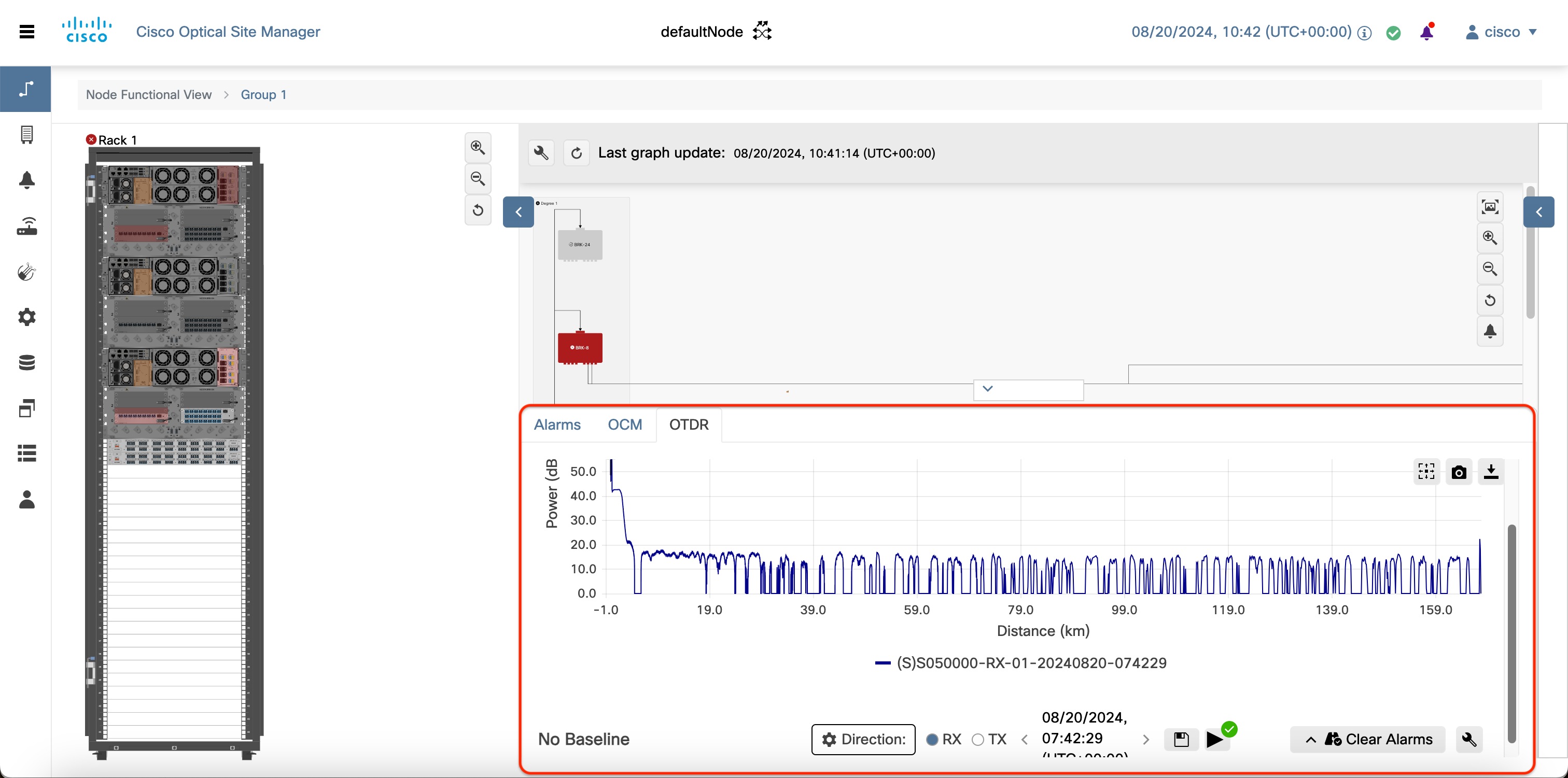
Task: Switch to the OCM tab
Action: [x=624, y=425]
